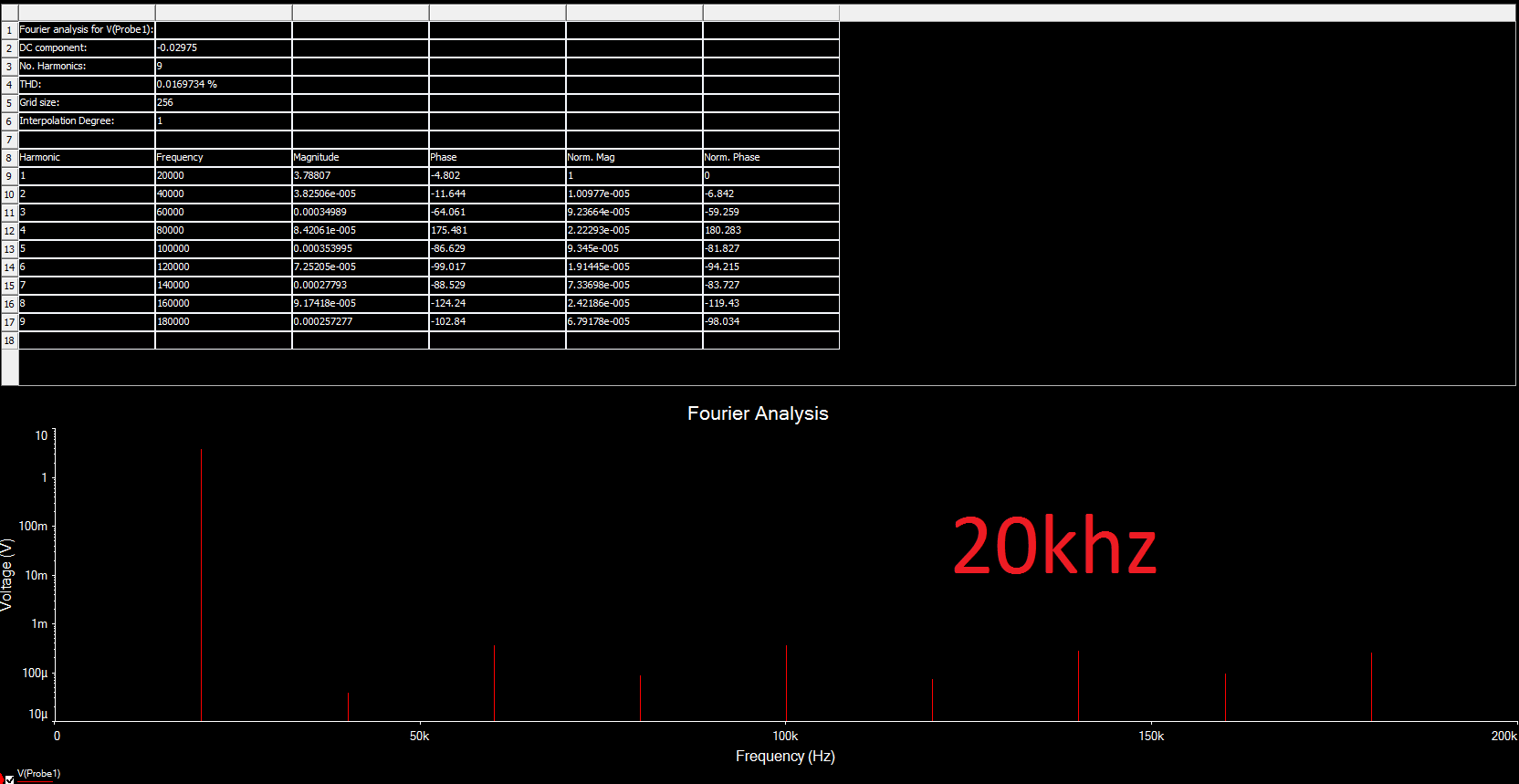Click the DC component value -0.02975
The image size is (1519, 784).
224,48
